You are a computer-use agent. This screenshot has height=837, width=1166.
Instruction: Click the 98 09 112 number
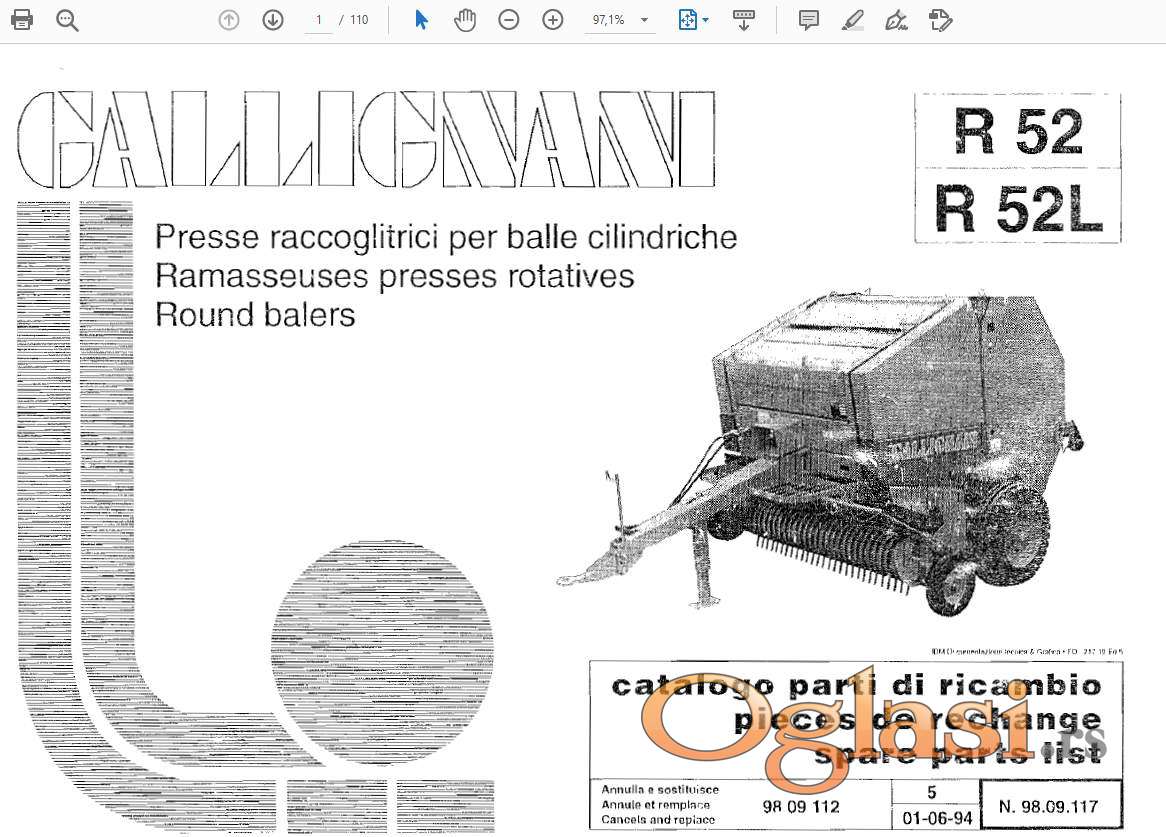(x=801, y=806)
